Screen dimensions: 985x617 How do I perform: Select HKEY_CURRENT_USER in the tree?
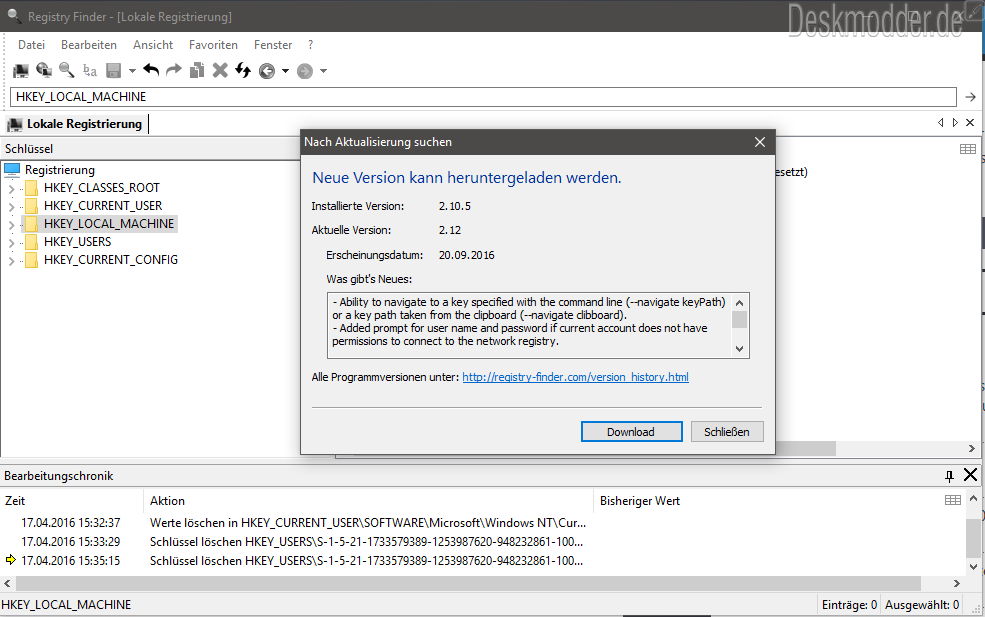pos(103,206)
